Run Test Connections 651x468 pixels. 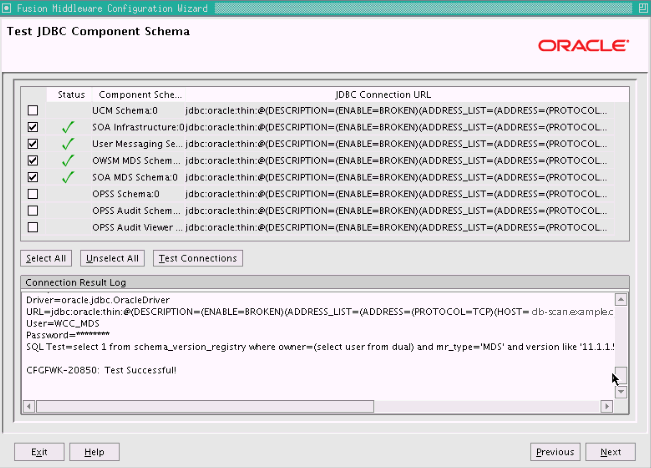tap(198, 258)
